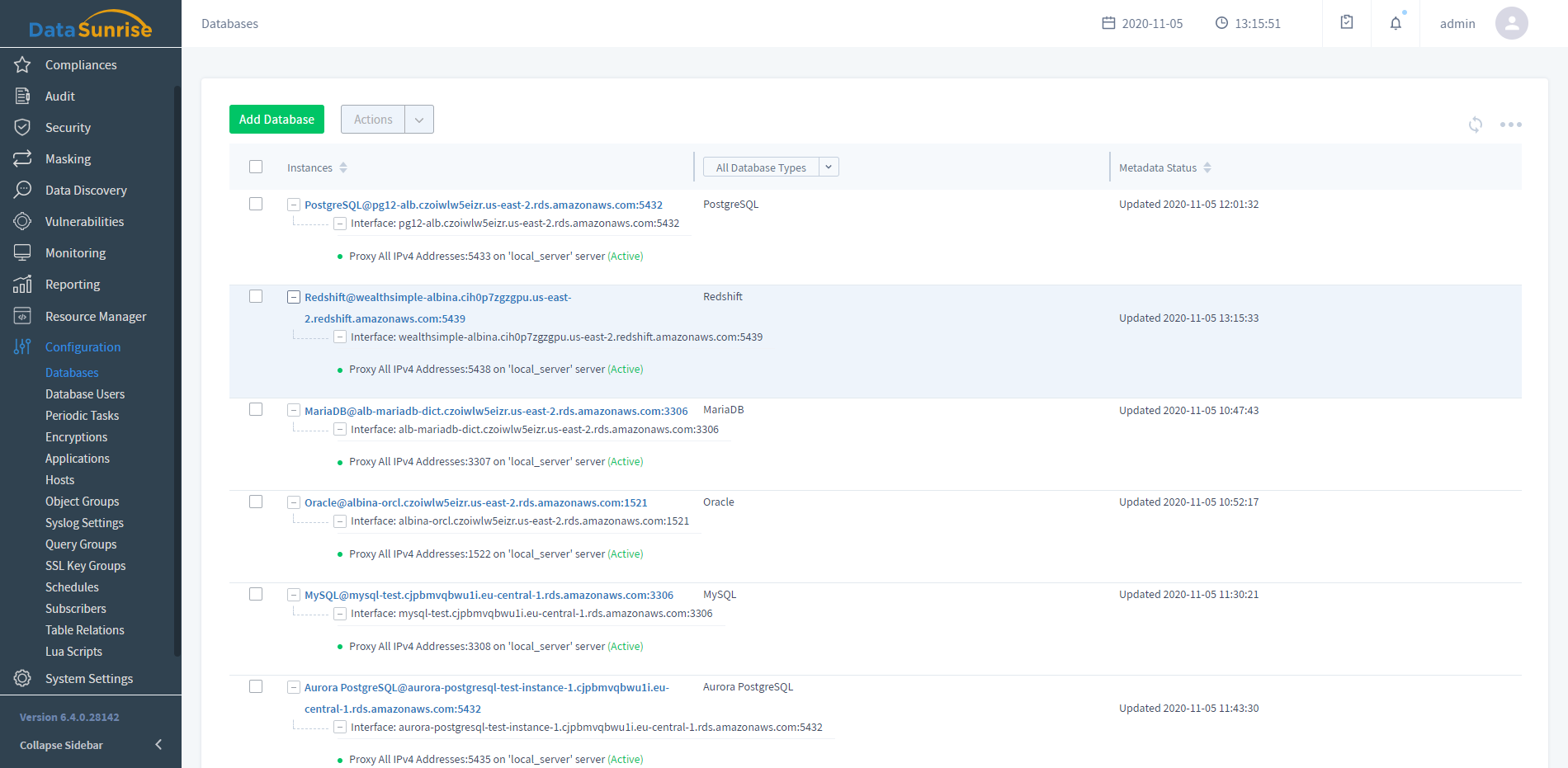The width and height of the screenshot is (1568, 768).
Task: Go to Periodic Tasks in the sidebar
Action: [82, 416]
